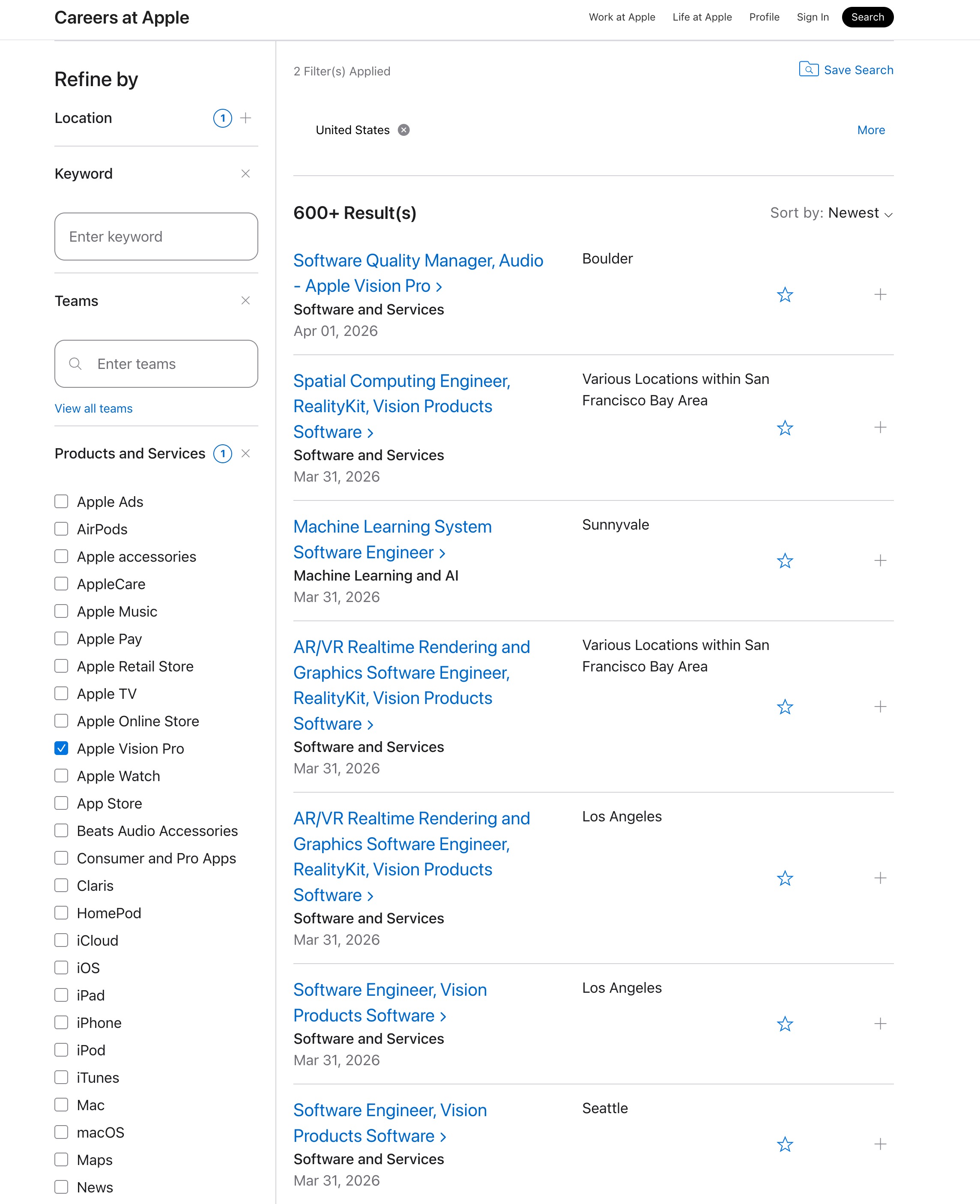Image resolution: width=980 pixels, height=1204 pixels.
Task: Open the Work at Apple menu
Action: point(621,17)
